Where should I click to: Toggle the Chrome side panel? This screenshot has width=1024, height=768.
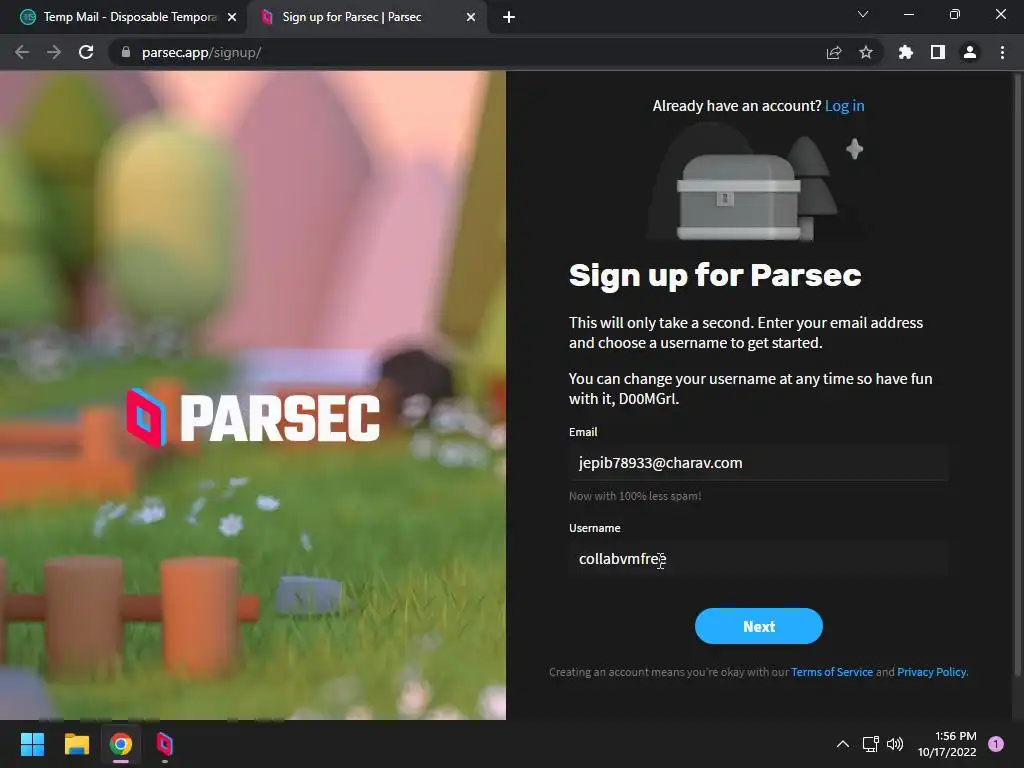pyautogui.click(x=938, y=52)
